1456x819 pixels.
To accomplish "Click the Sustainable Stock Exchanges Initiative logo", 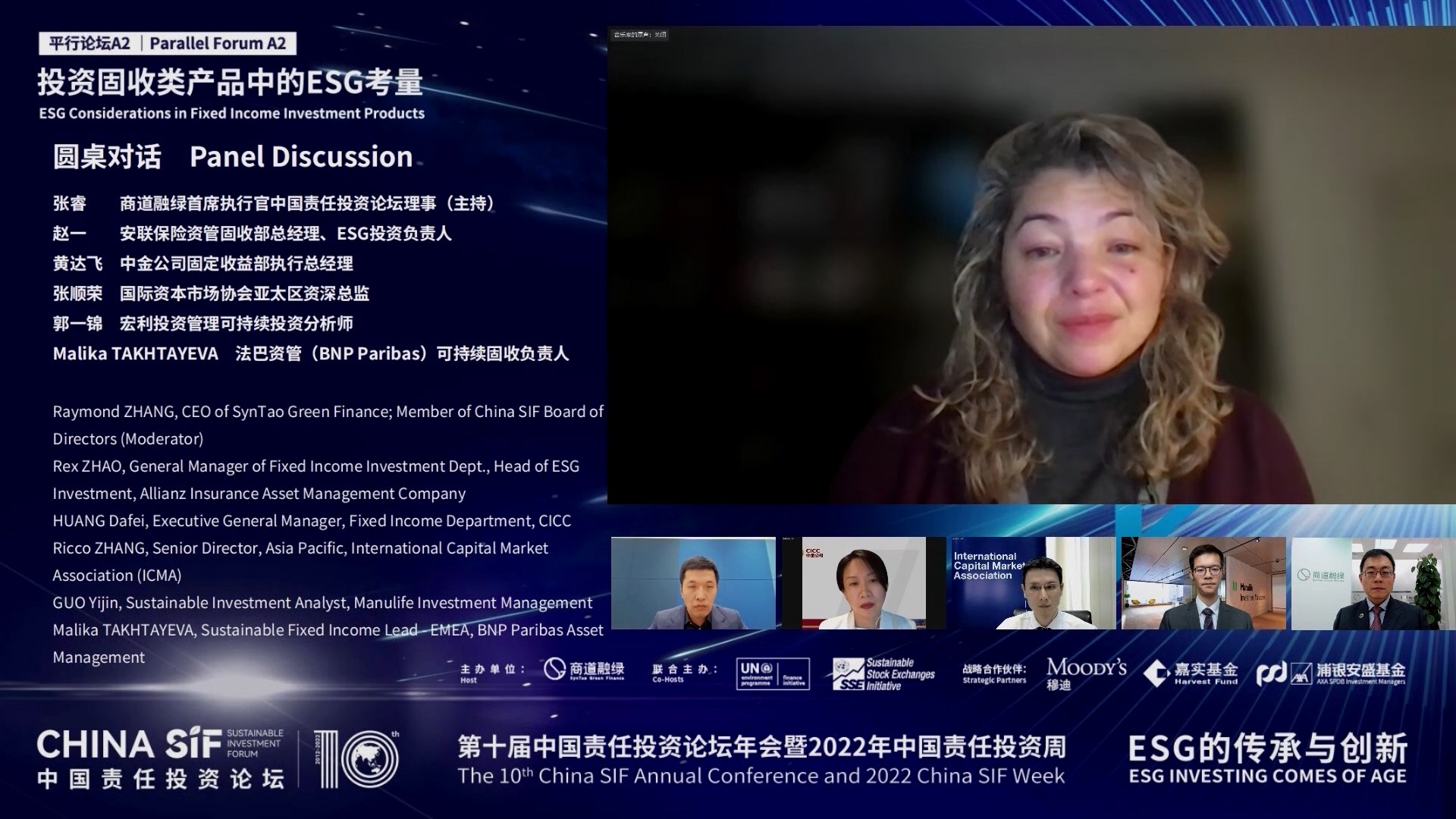I will [x=883, y=673].
